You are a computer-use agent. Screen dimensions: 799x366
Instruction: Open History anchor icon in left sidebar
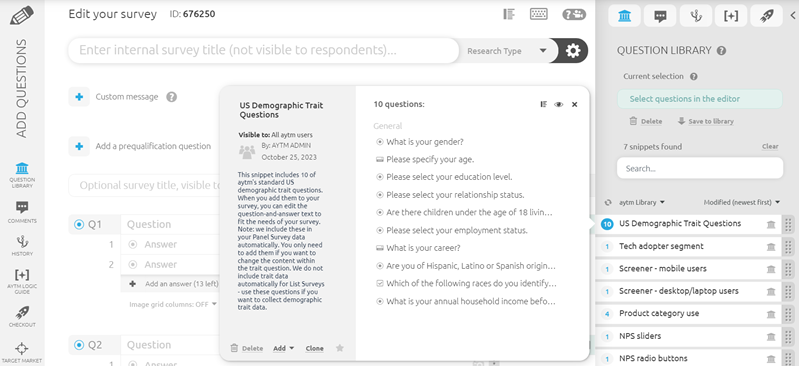pyautogui.click(x=22, y=245)
